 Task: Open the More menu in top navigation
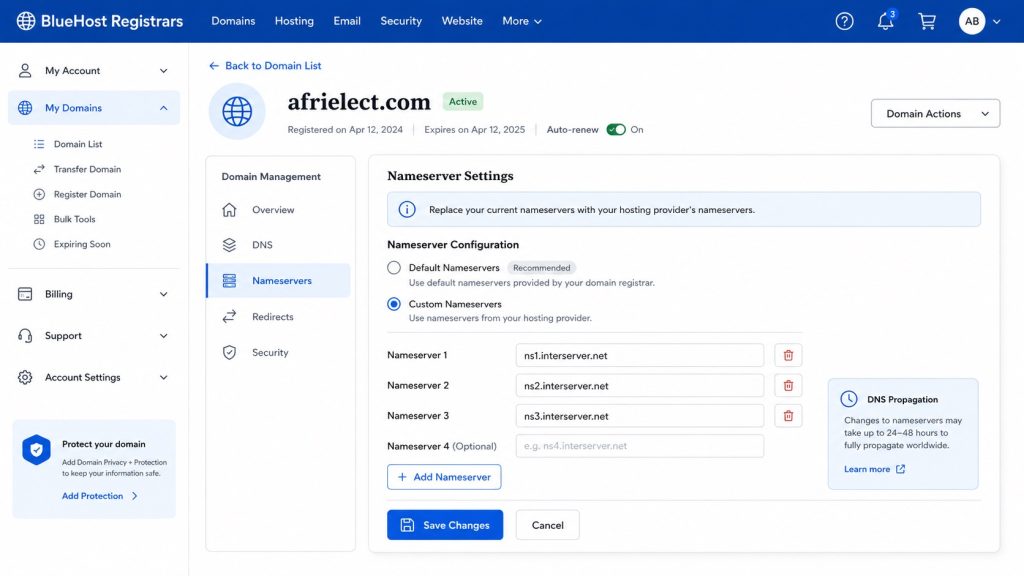point(522,21)
